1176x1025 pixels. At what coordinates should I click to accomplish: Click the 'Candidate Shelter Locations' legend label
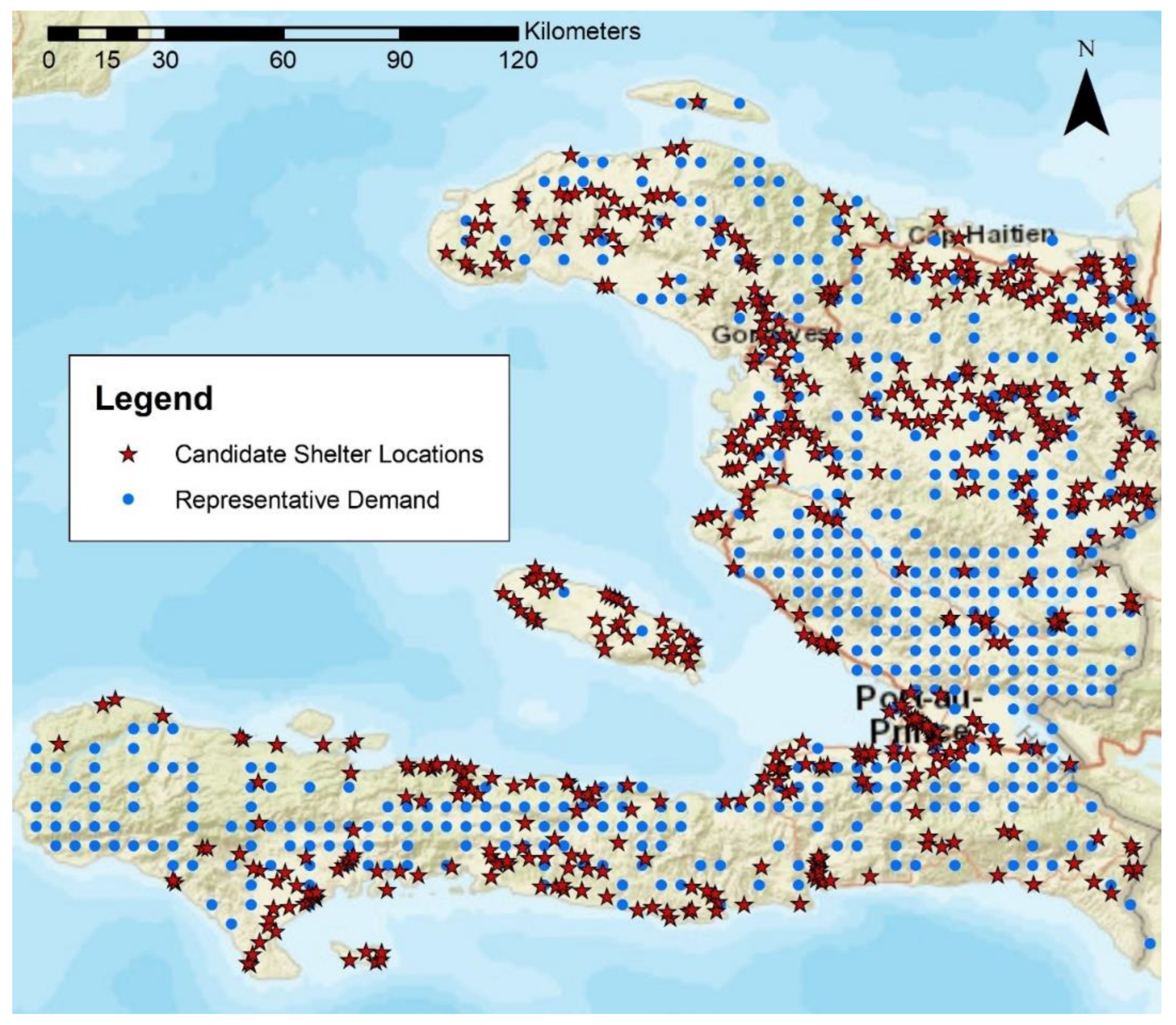pos(329,455)
